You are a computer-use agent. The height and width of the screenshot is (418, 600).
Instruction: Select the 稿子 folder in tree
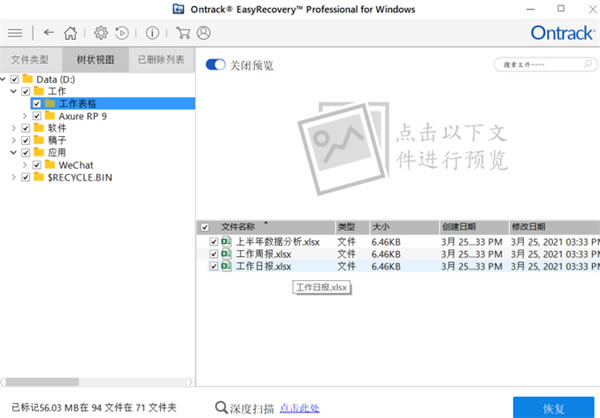click(57, 140)
